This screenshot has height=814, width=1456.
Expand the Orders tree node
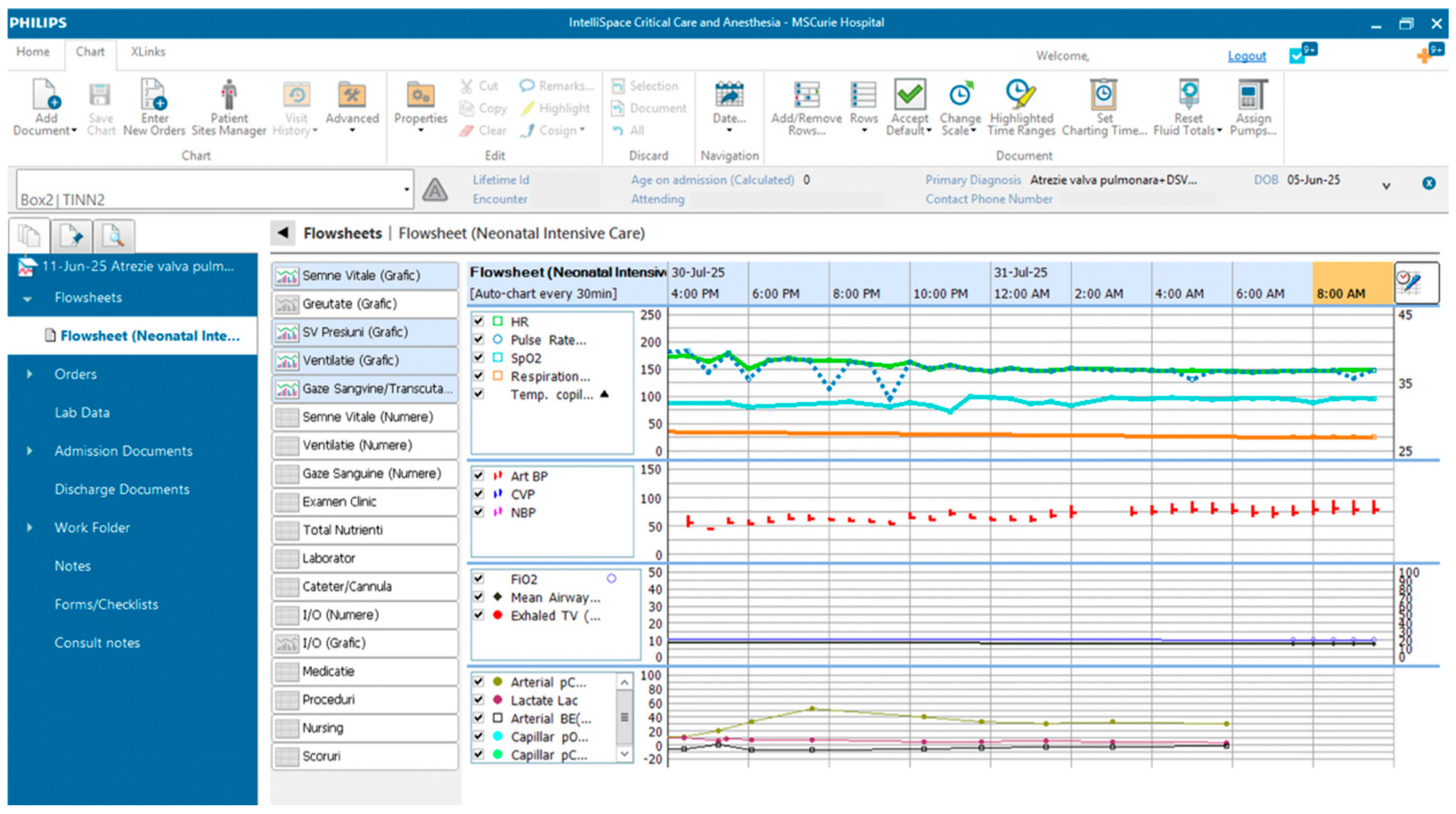[30, 374]
